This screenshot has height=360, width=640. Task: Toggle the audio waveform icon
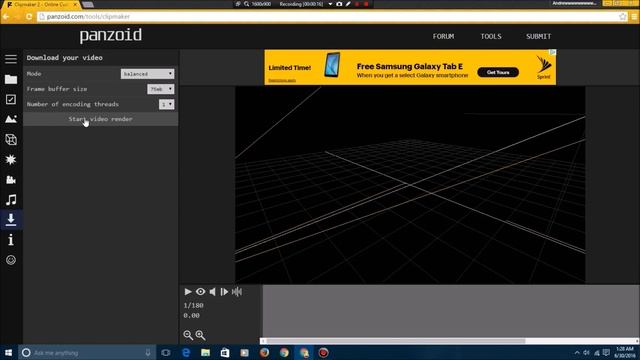point(237,291)
